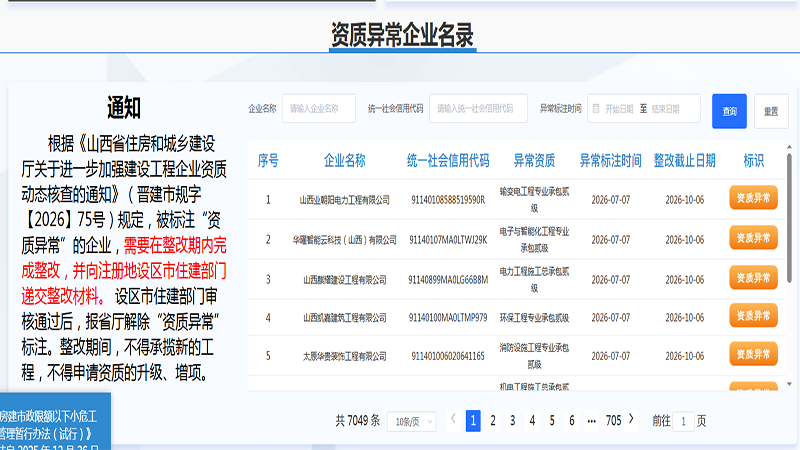Image resolution: width=800 pixels, height=450 pixels.
Task: Click 资质异常 tag for 华曜智能云科技 row
Action: click(754, 238)
